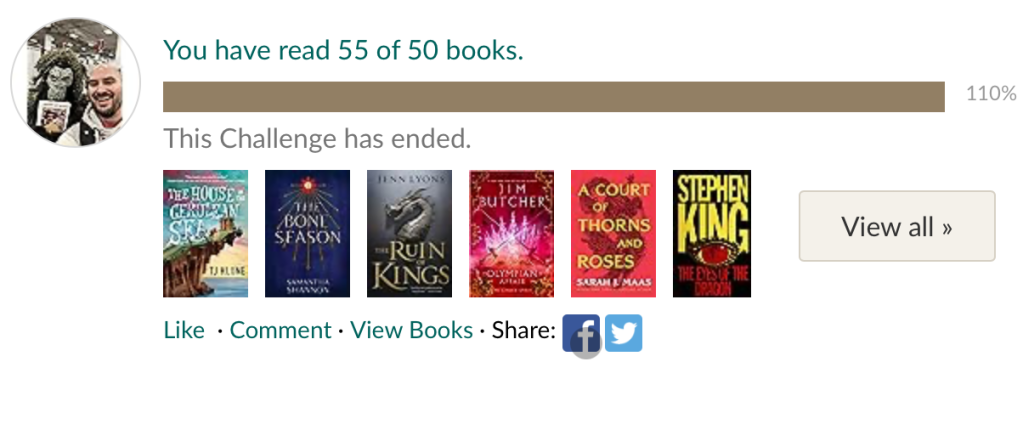Open The Bone Season book cover
Image resolution: width=1023 pixels, height=424 pixels.
click(x=307, y=234)
